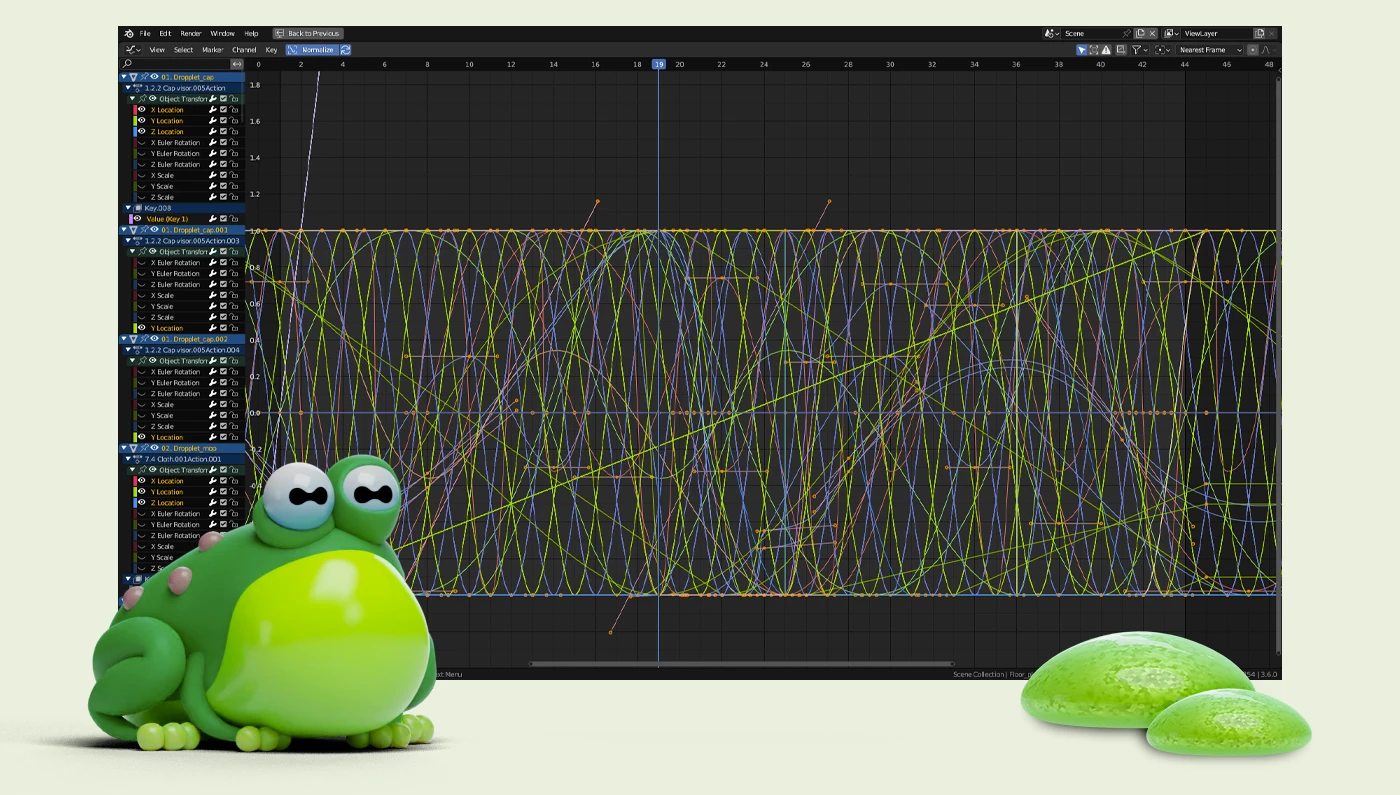Open the Render menu

pos(191,33)
